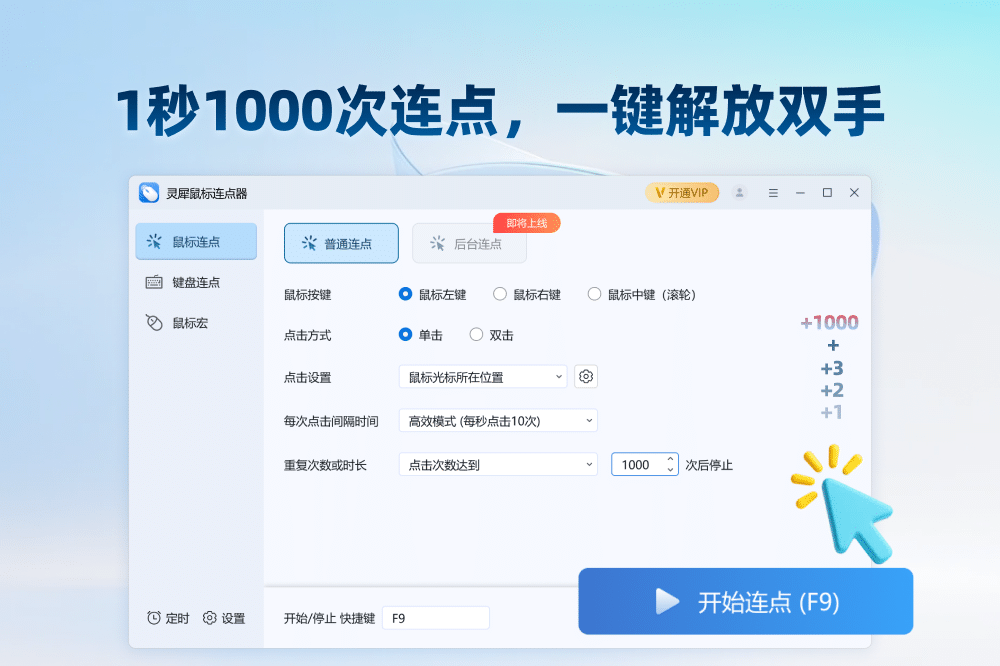
Task: Click the F9 hotkey input field
Action: tap(435, 618)
